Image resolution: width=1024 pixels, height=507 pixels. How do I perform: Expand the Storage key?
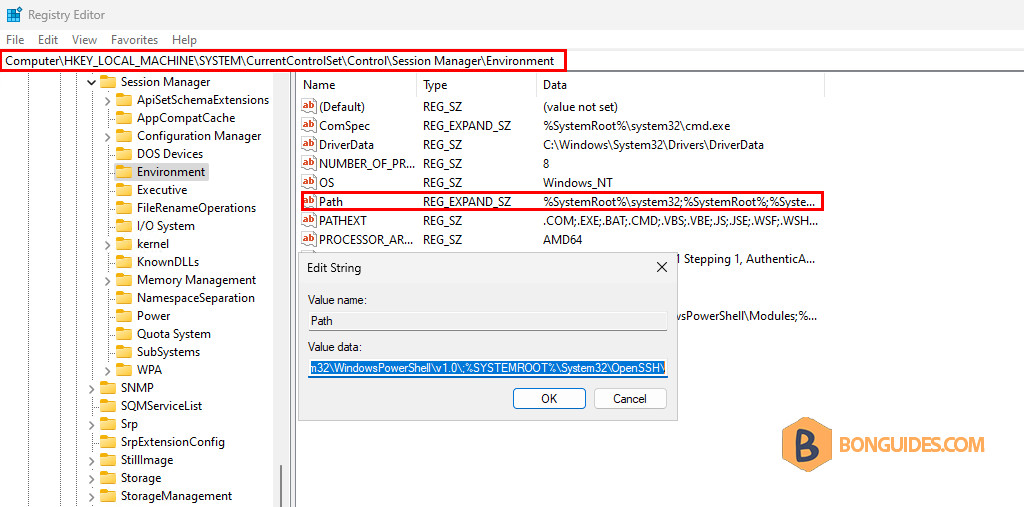[92, 478]
